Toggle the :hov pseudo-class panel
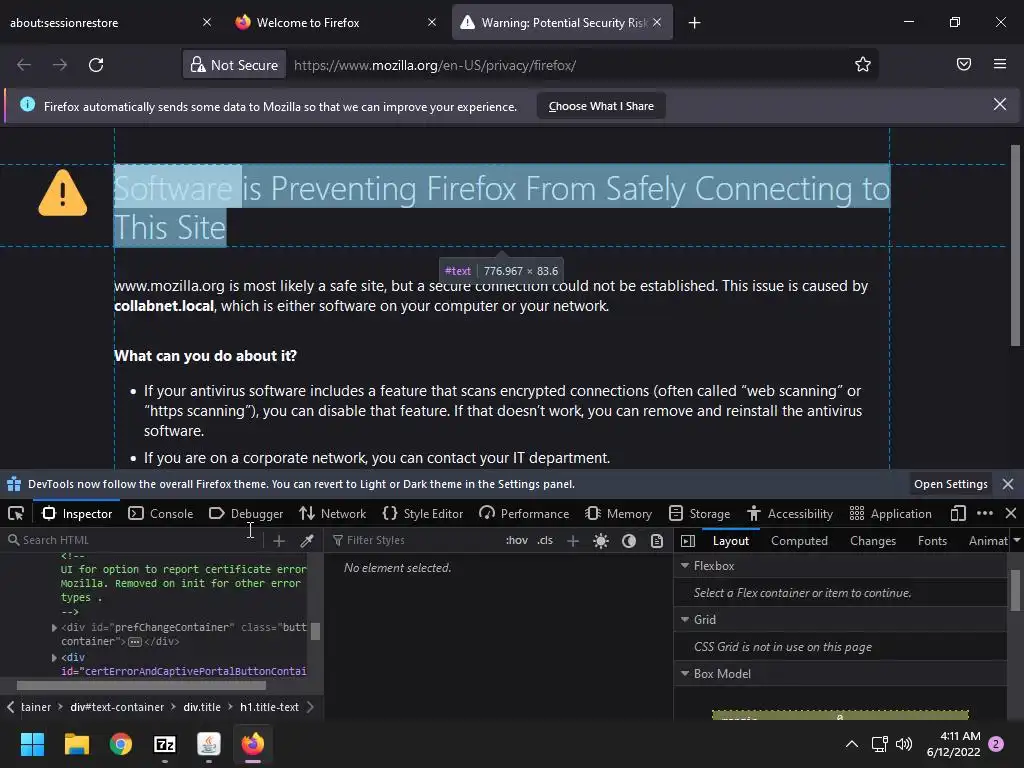 pyautogui.click(x=517, y=541)
